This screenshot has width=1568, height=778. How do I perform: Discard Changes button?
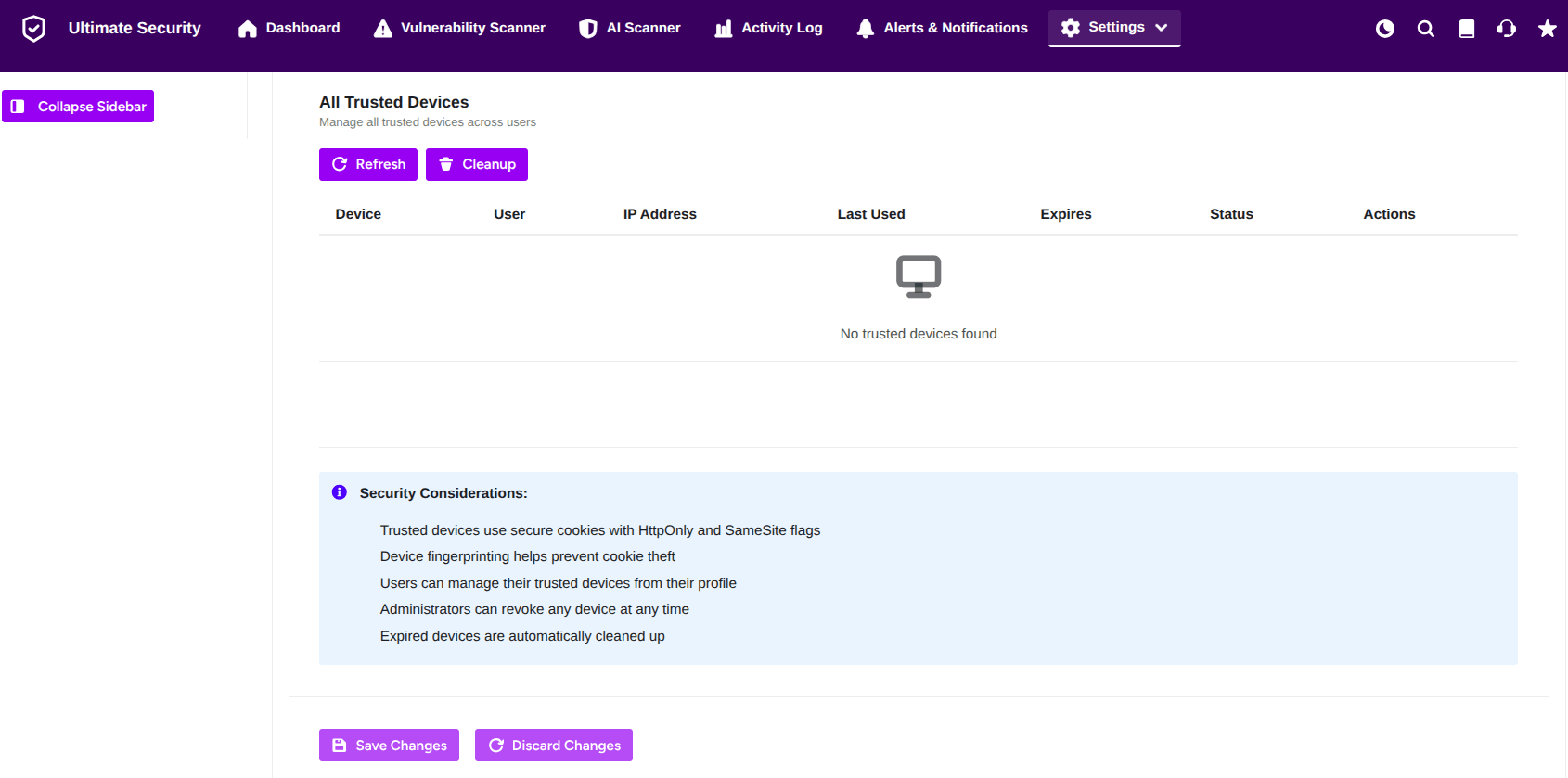click(554, 746)
